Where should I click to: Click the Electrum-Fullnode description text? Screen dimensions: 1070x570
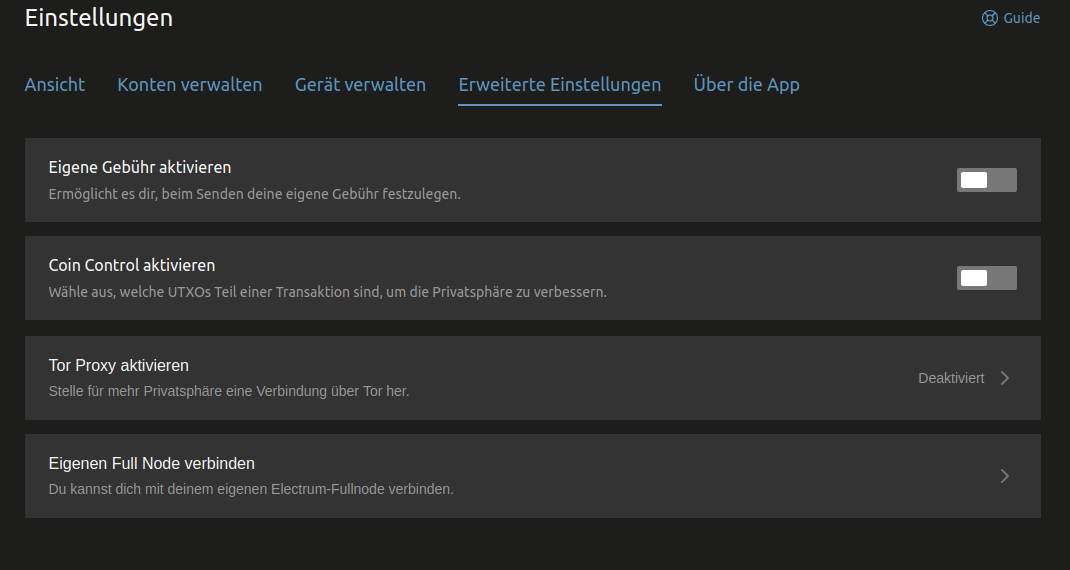click(x=251, y=490)
